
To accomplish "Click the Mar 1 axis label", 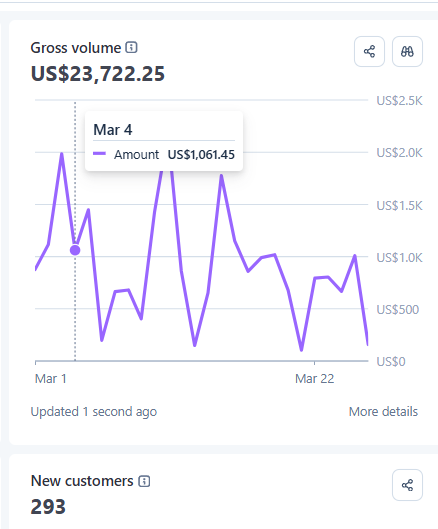I will (x=51, y=379).
